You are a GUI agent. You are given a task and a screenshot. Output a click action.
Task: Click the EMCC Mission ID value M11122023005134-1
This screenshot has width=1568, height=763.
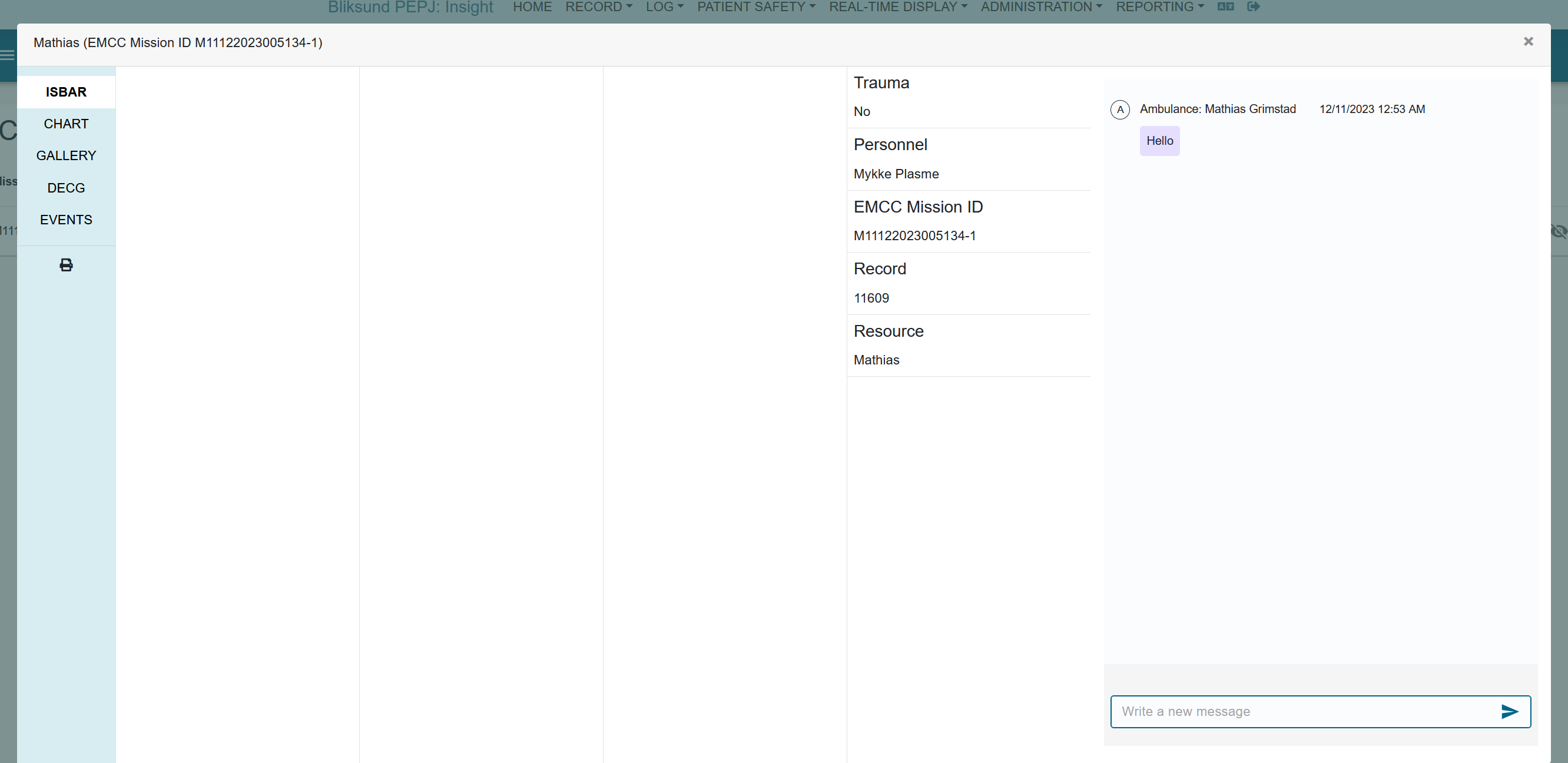914,235
